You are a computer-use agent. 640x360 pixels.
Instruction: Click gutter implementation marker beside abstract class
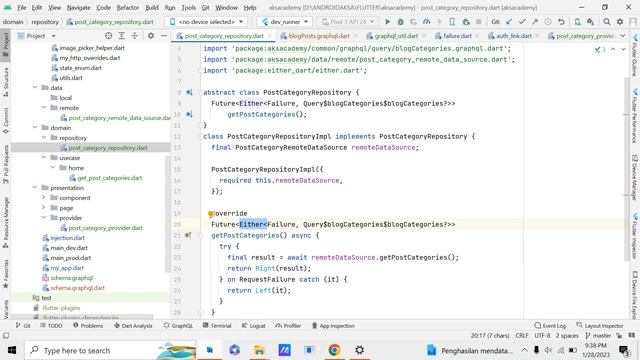pos(189,92)
